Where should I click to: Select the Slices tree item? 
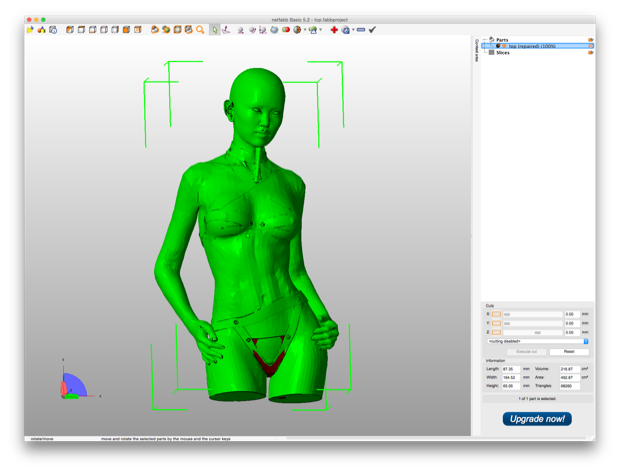tap(503, 53)
